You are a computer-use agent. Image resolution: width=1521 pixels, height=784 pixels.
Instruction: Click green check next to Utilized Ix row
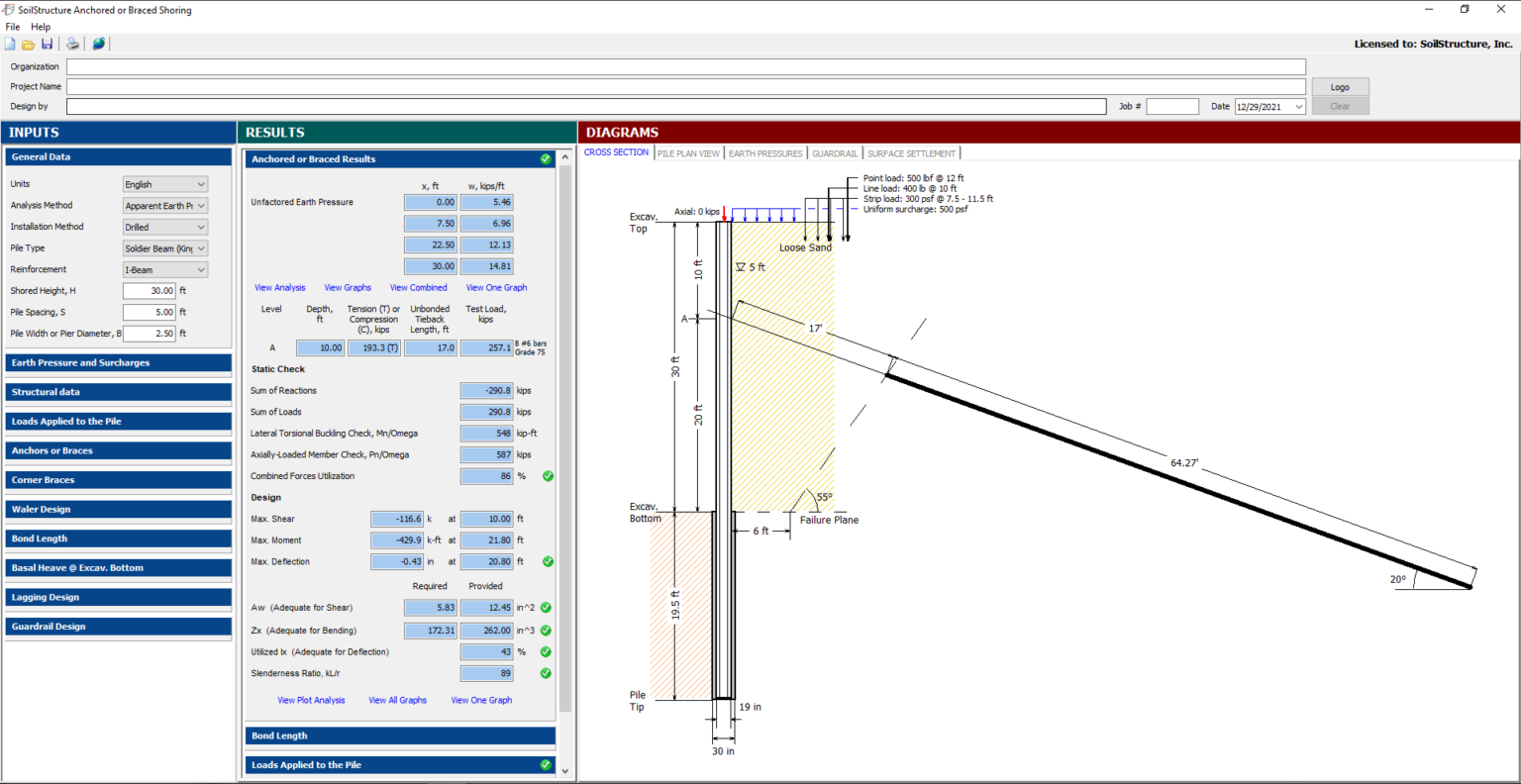[546, 651]
